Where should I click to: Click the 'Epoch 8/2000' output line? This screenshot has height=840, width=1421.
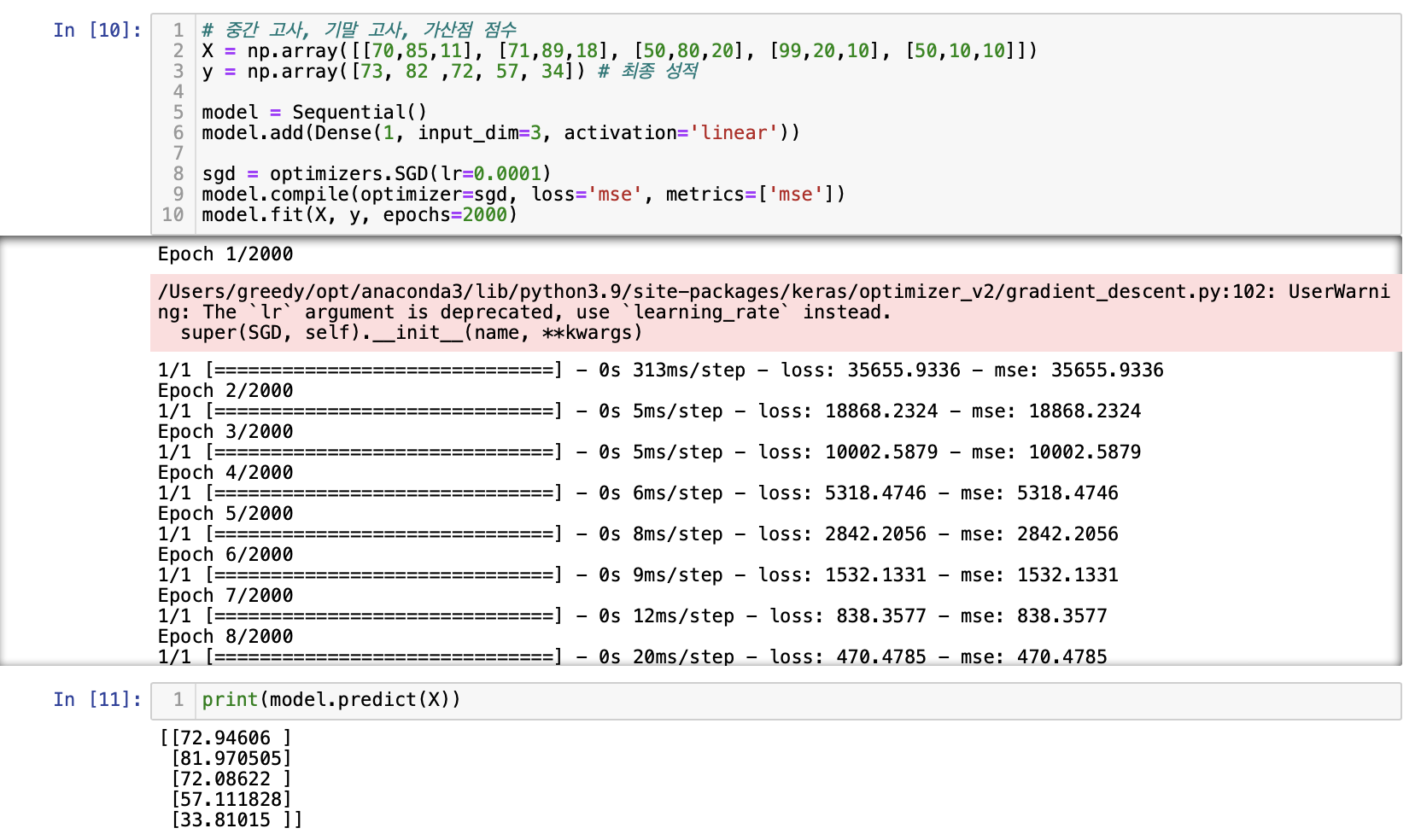coord(225,637)
